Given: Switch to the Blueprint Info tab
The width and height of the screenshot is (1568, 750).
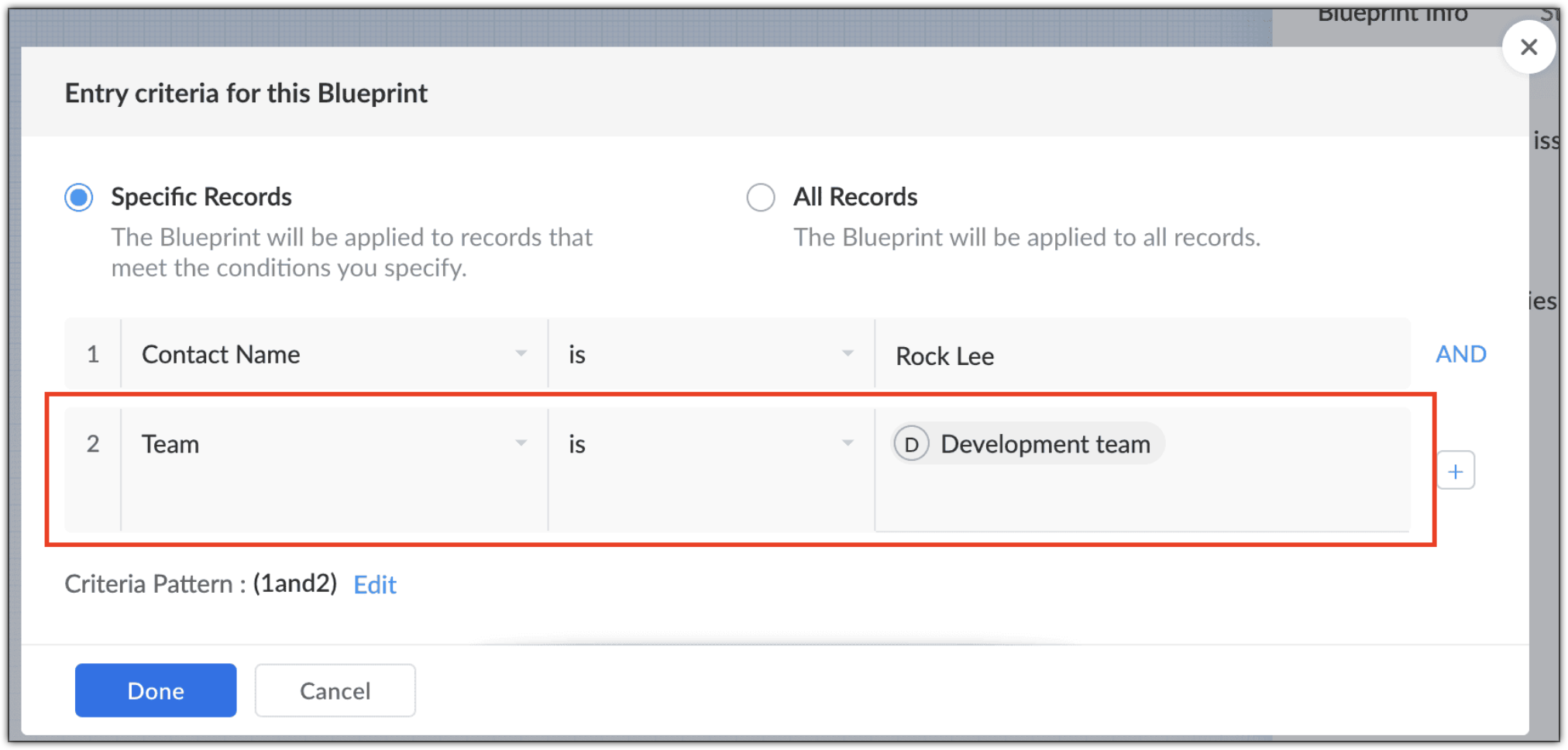Looking at the screenshot, I should pyautogui.click(x=1392, y=15).
